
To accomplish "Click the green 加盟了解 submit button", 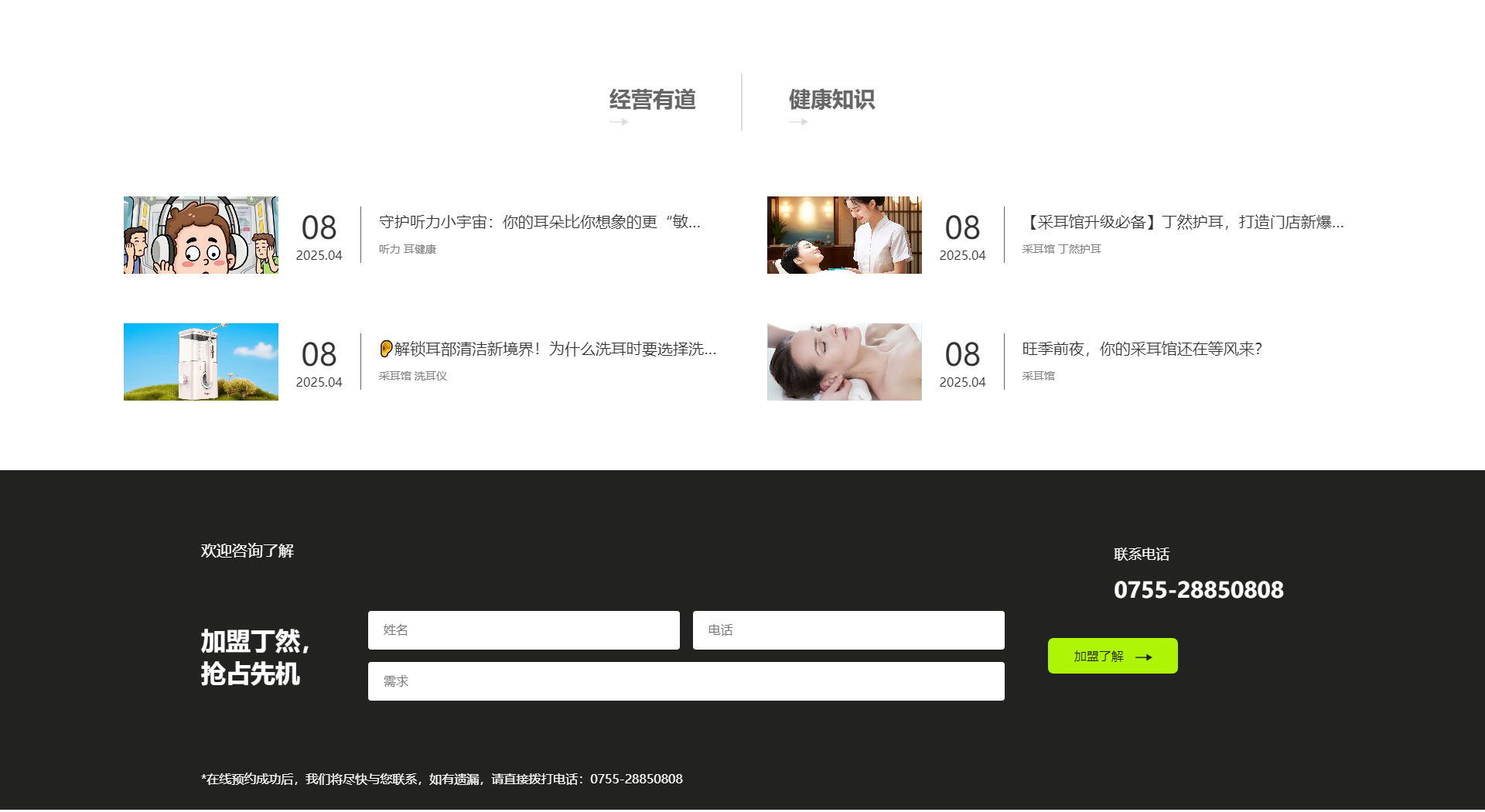I will [1112, 656].
